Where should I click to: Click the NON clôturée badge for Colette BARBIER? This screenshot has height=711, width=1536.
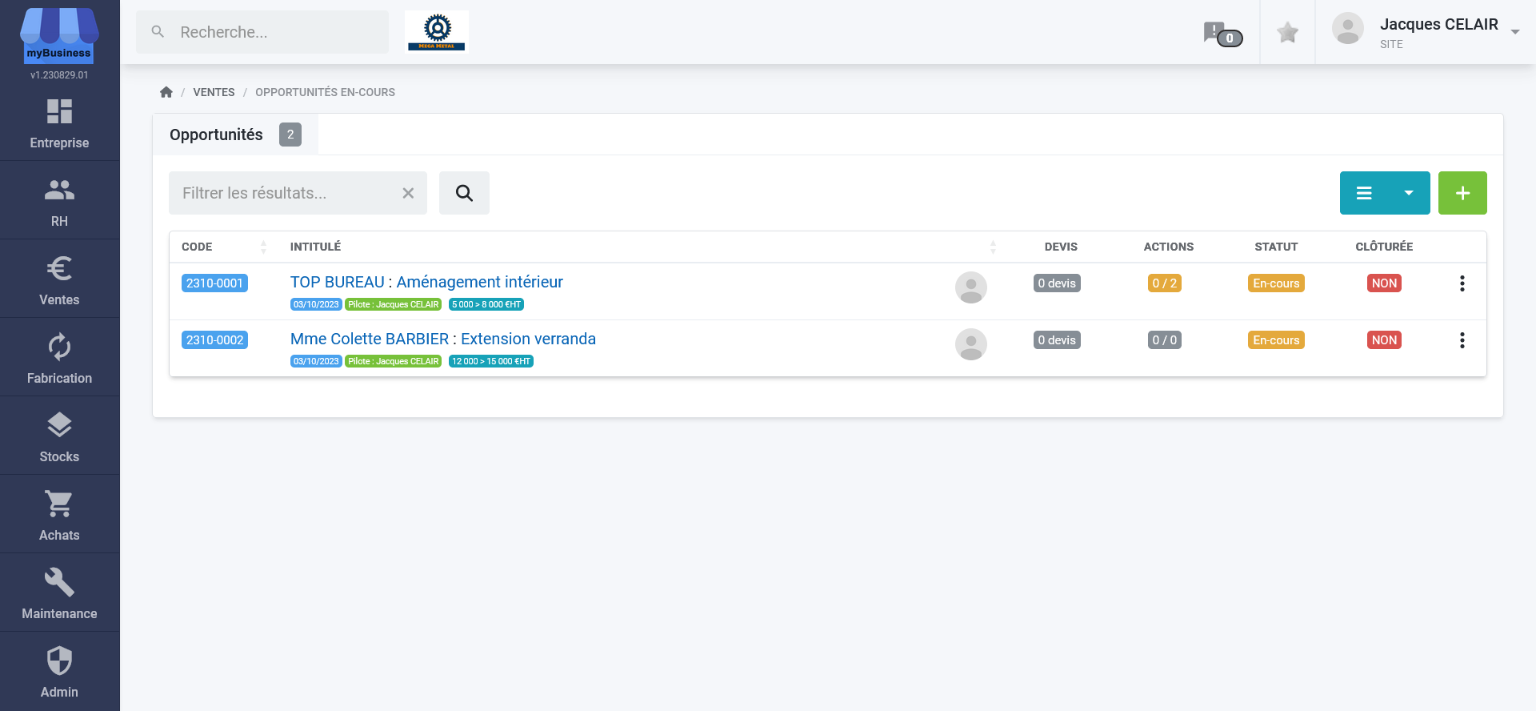coord(1384,340)
